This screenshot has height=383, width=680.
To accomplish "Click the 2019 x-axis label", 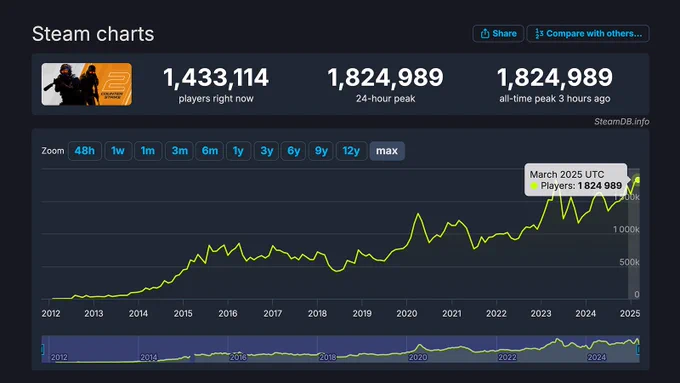I will tap(362, 314).
